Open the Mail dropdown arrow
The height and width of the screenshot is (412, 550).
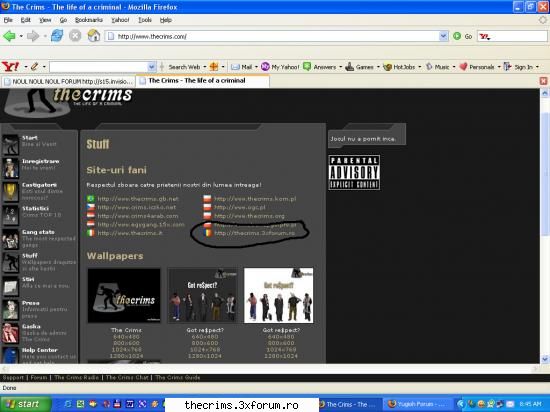[x=256, y=67]
